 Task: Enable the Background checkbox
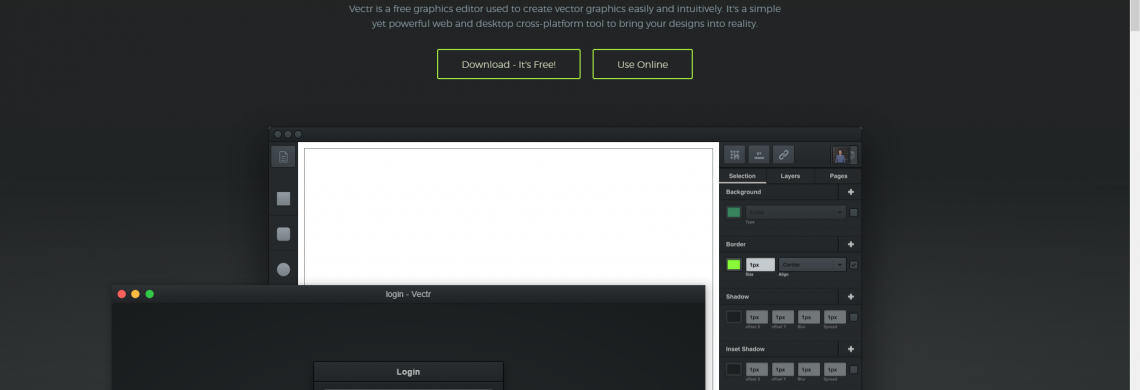854,212
